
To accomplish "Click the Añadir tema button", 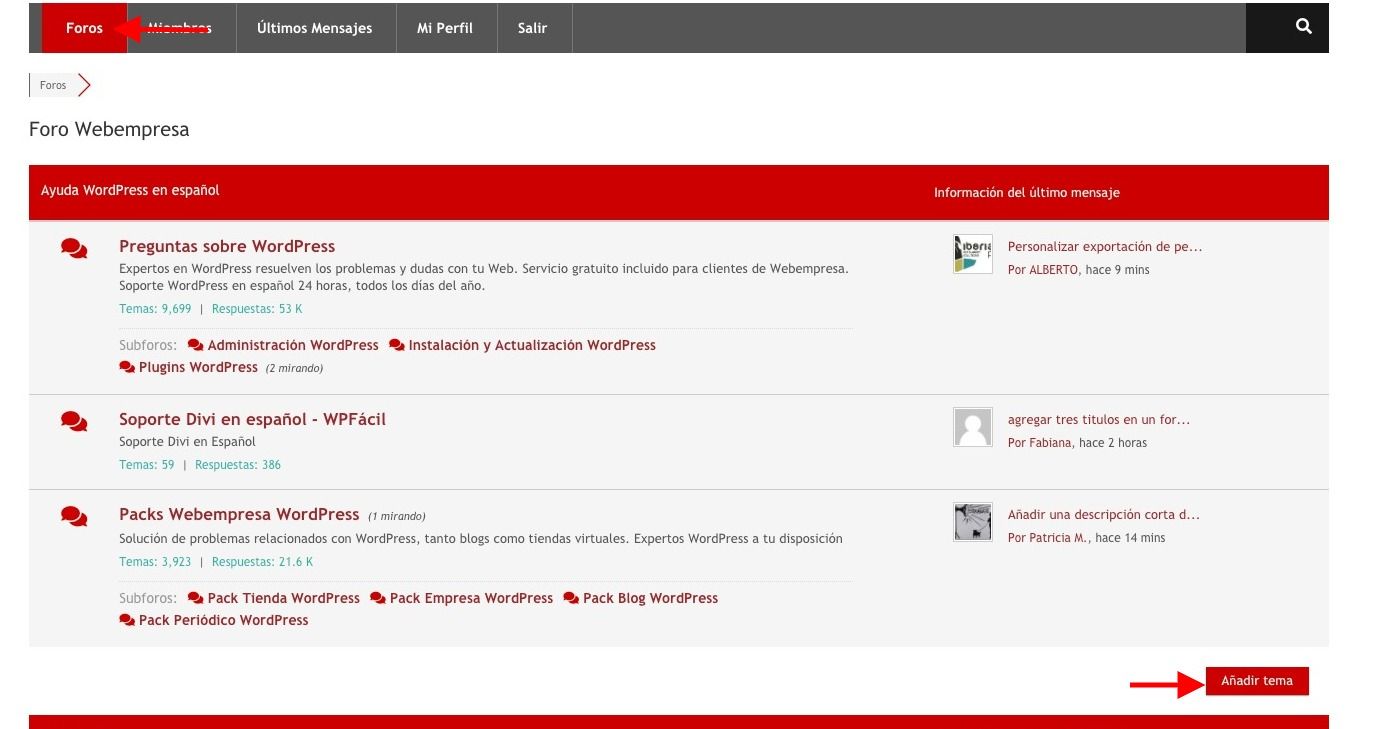I will coord(1257,681).
